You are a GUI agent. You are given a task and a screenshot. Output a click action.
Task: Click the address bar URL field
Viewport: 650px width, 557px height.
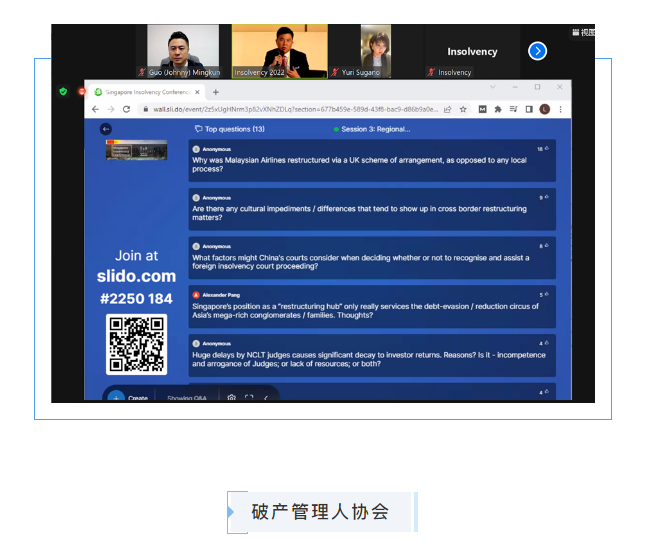coord(290,109)
